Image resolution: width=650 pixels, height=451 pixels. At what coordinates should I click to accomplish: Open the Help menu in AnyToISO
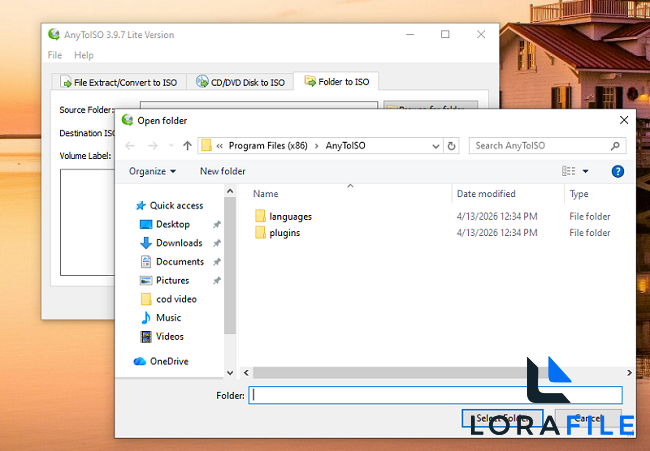coord(84,55)
